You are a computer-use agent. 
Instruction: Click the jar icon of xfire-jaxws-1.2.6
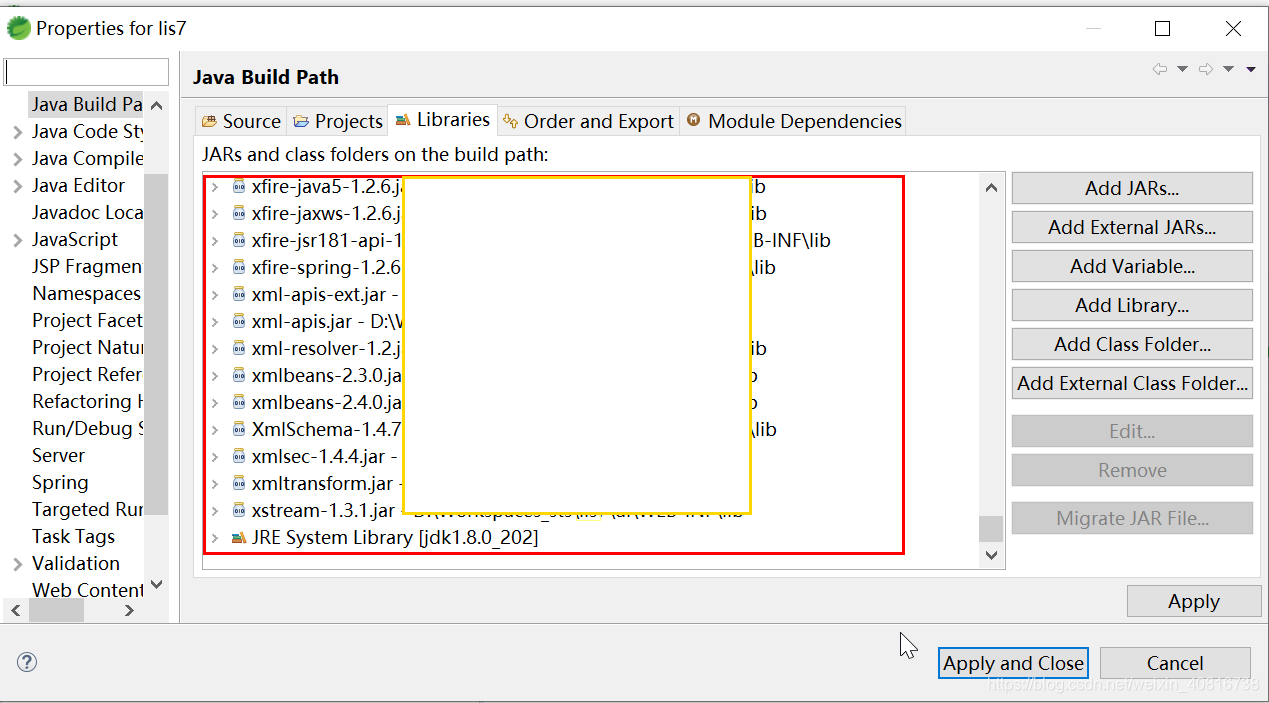239,213
